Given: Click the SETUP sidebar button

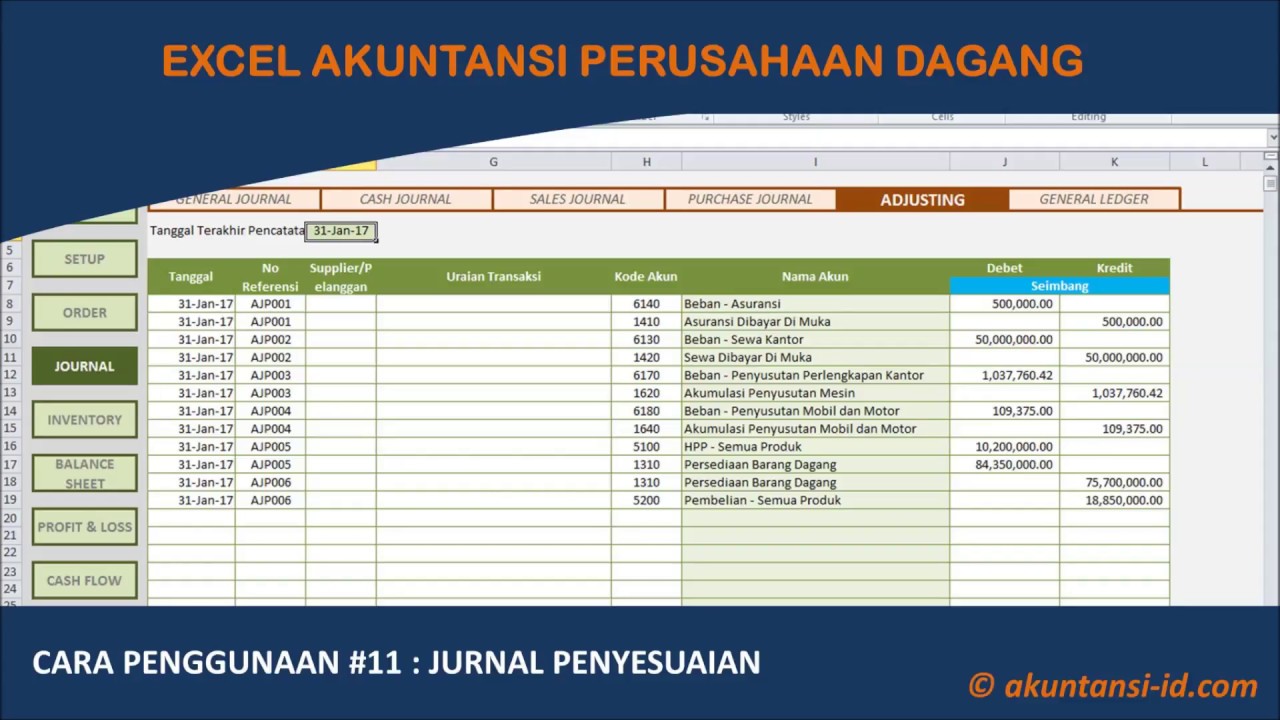Looking at the screenshot, I should point(85,259).
